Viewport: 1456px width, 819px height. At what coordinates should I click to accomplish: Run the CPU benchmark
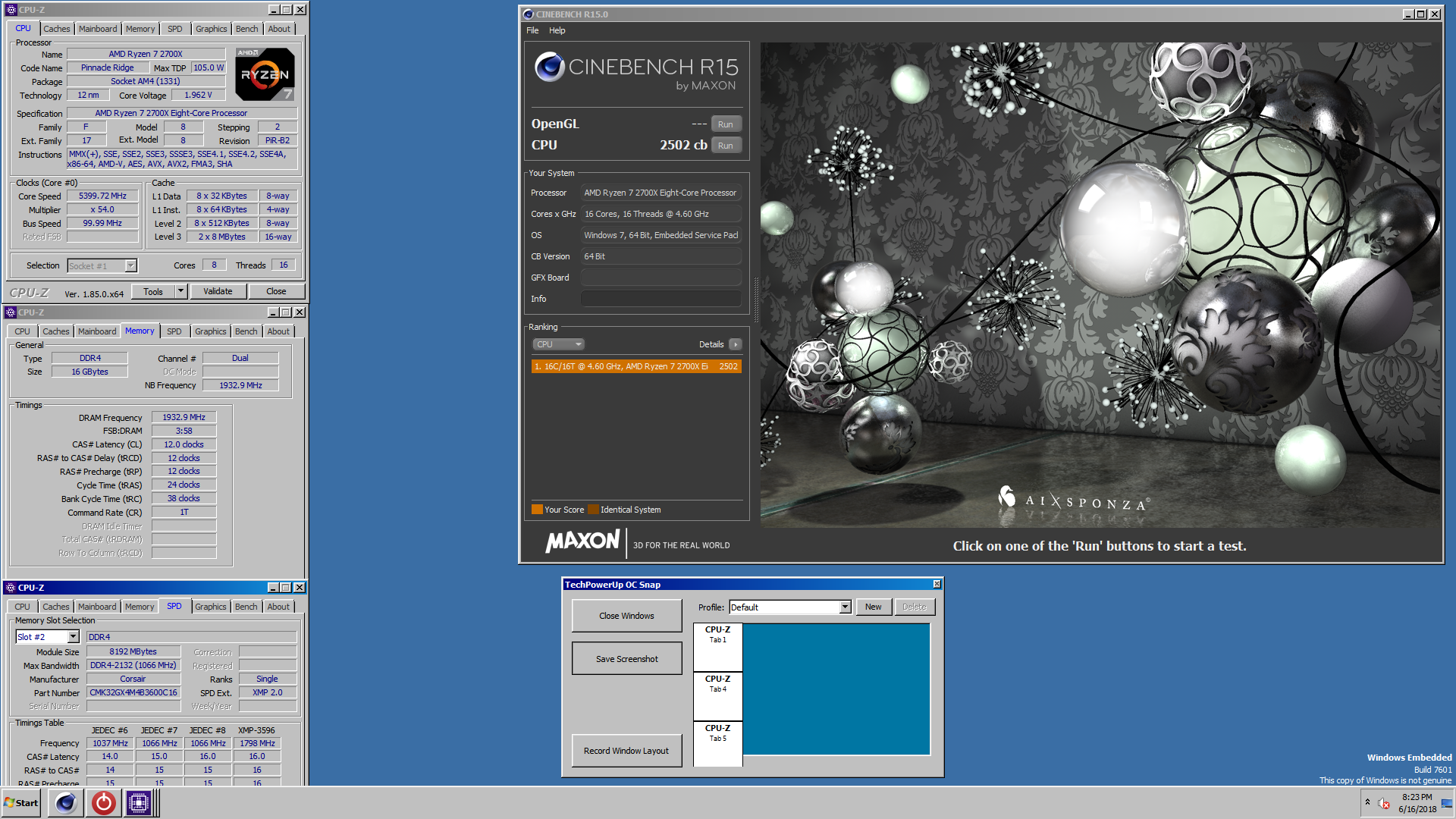click(726, 146)
